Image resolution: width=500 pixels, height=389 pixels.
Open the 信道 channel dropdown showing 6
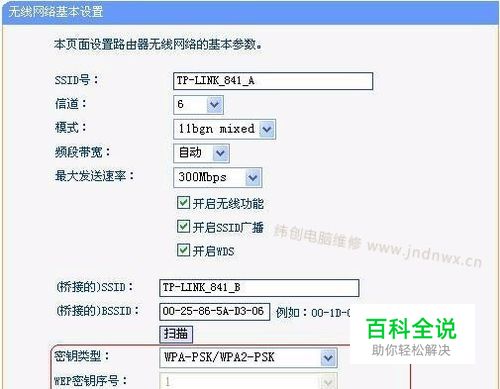[x=198, y=105]
